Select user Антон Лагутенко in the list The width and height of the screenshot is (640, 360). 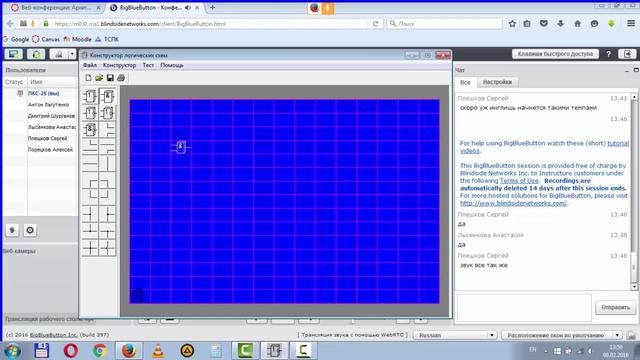pyautogui.click(x=48, y=104)
